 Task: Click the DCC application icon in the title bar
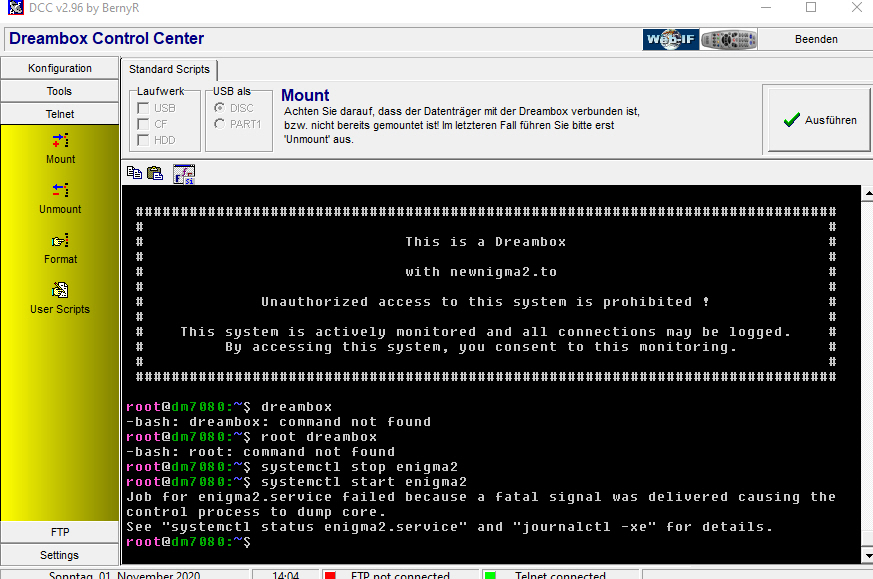click(x=16, y=8)
